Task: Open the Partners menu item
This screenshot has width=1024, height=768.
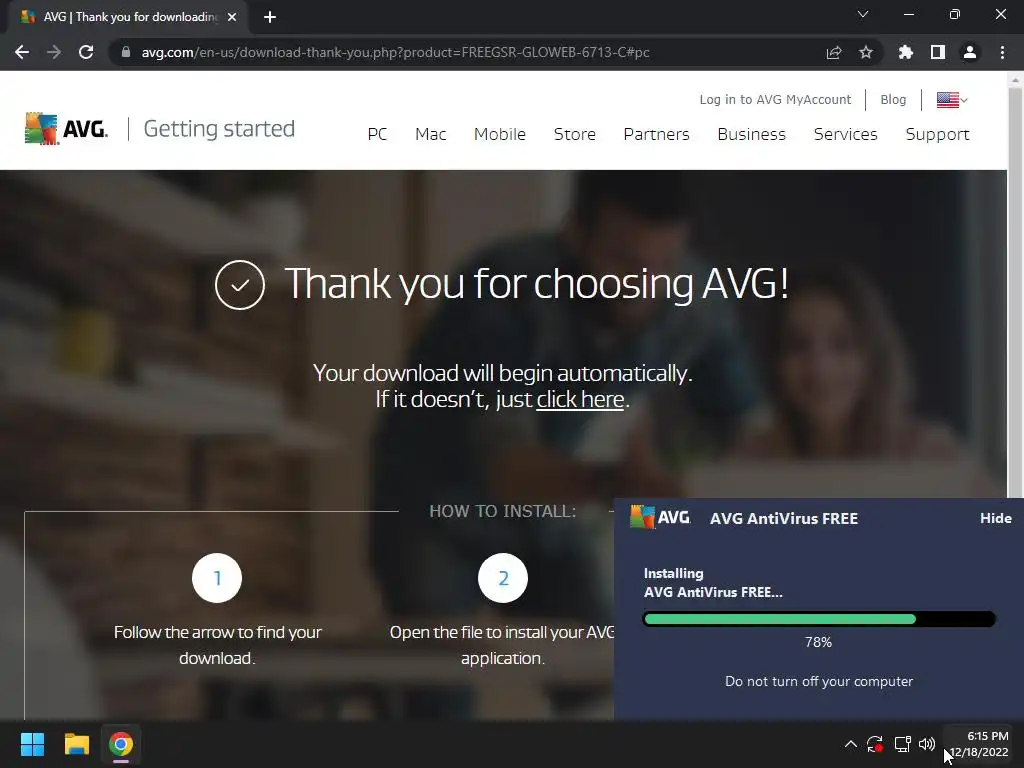Action: [x=656, y=134]
